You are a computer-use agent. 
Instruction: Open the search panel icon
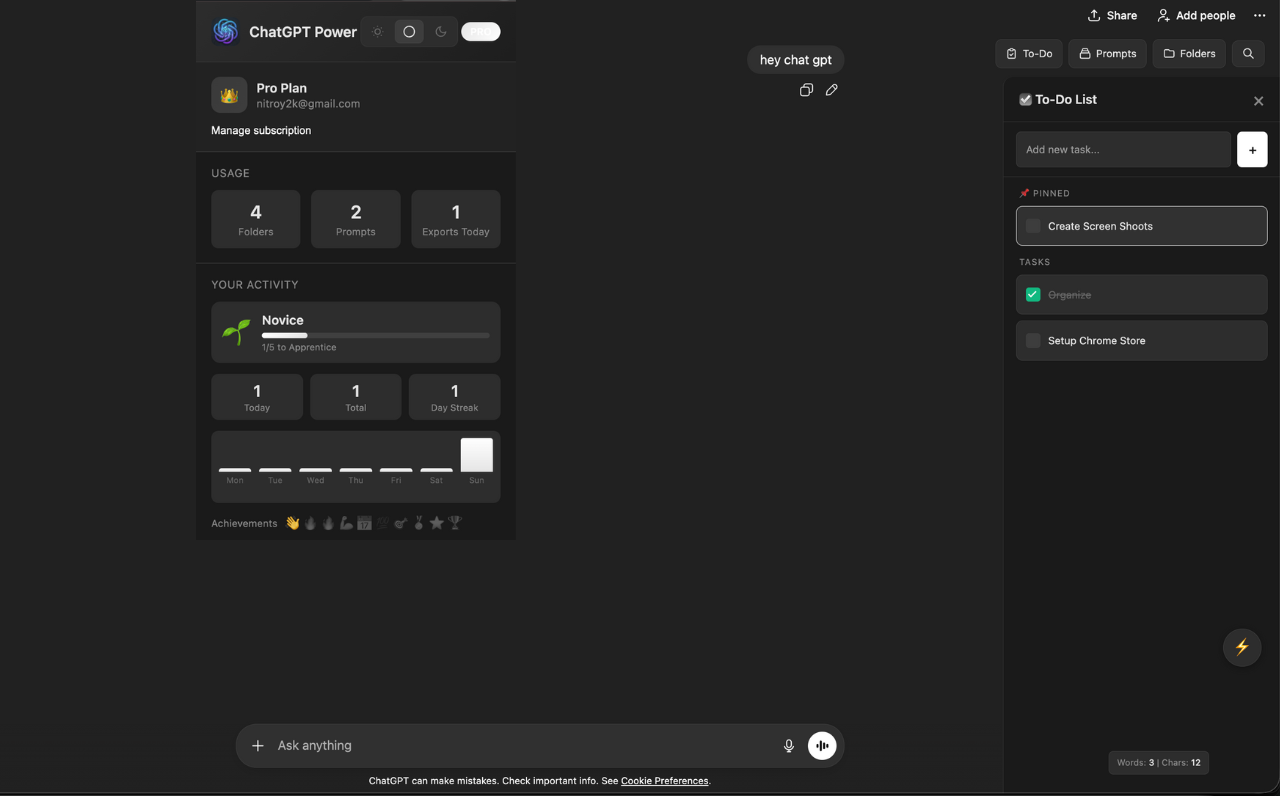(x=1248, y=53)
